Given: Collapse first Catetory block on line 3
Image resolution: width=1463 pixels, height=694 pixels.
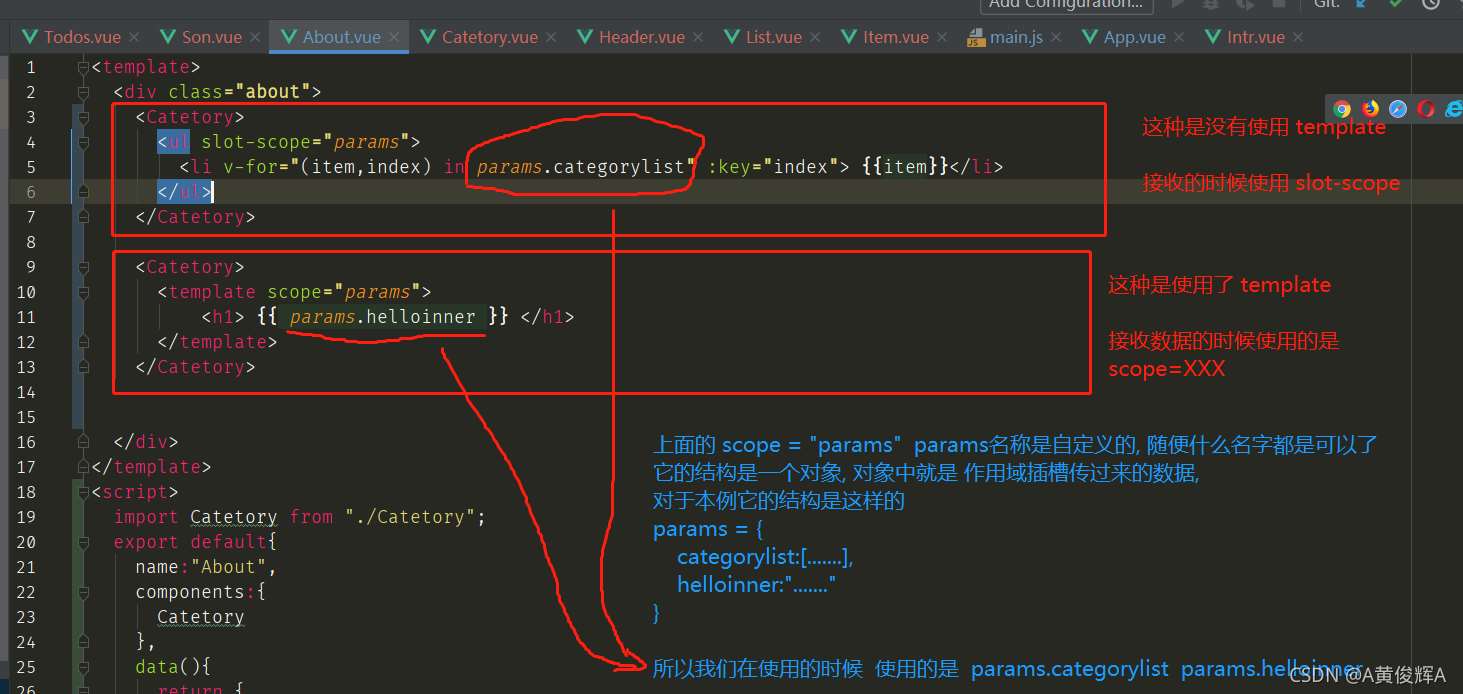Looking at the screenshot, I should point(84,117).
